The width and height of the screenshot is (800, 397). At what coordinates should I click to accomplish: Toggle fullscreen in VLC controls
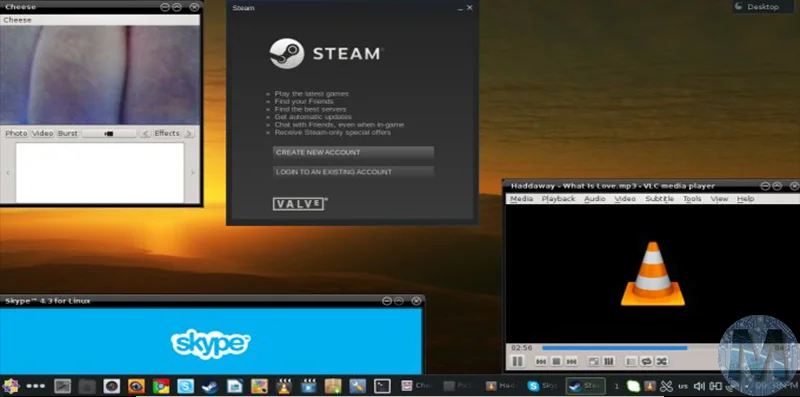pos(593,361)
